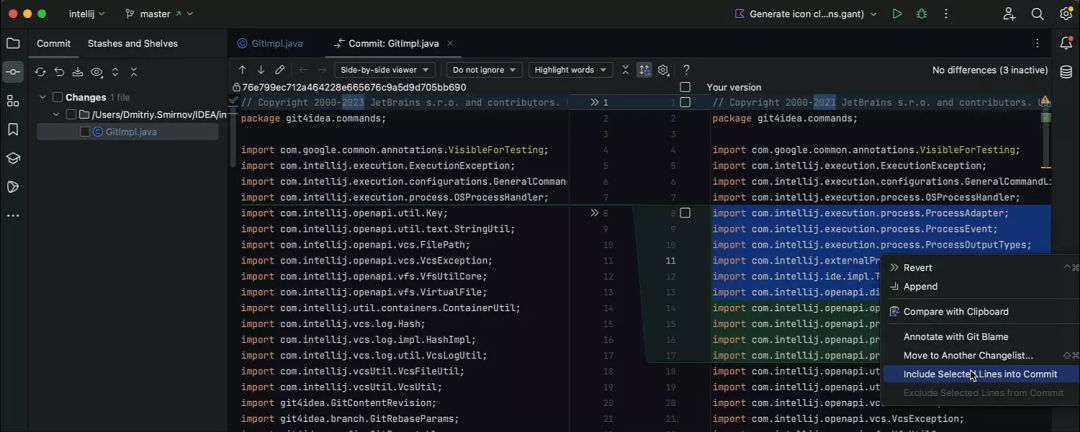Open the Notifications bell
This screenshot has width=1080, height=432.
pyautogui.click(x=1066, y=43)
